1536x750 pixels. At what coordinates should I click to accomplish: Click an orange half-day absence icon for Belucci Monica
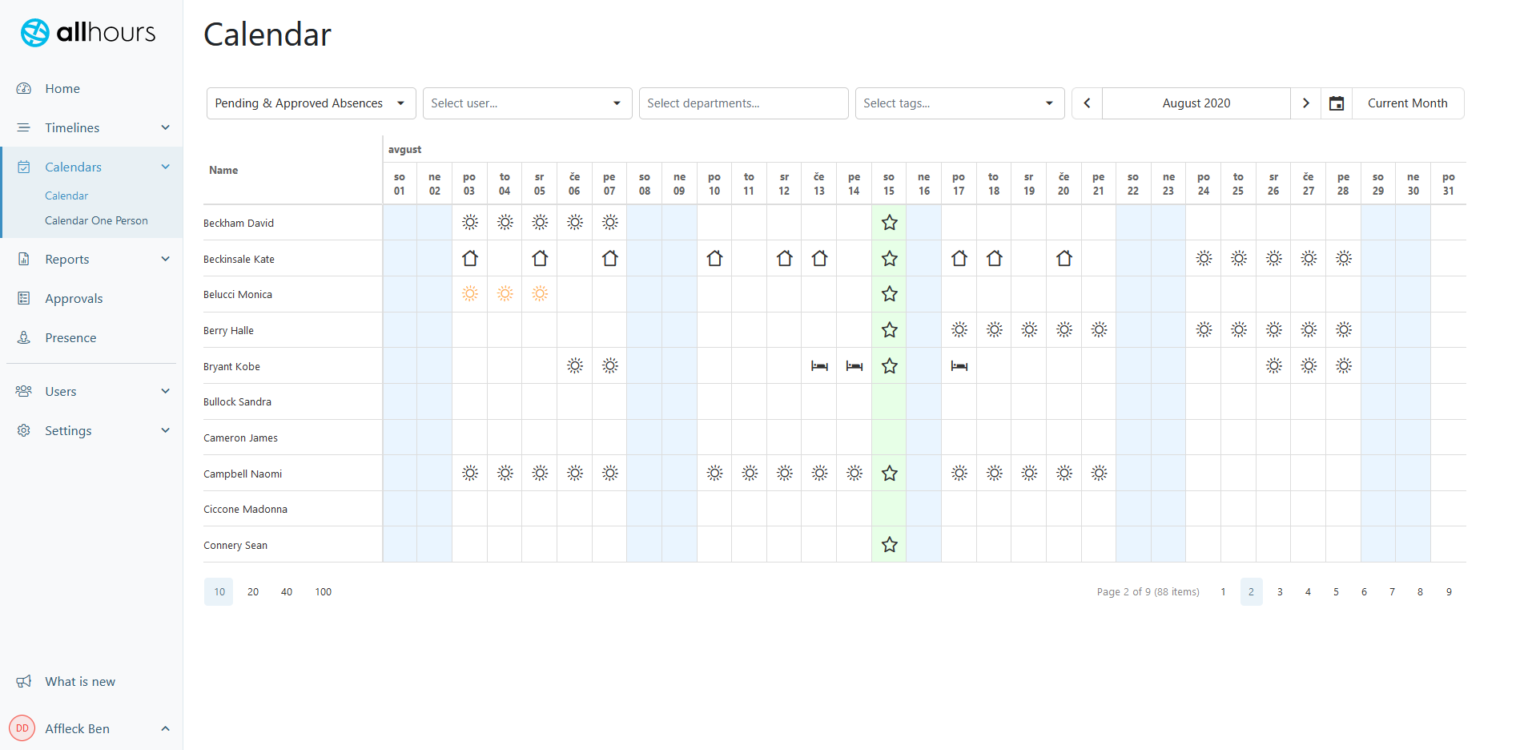[x=505, y=293]
